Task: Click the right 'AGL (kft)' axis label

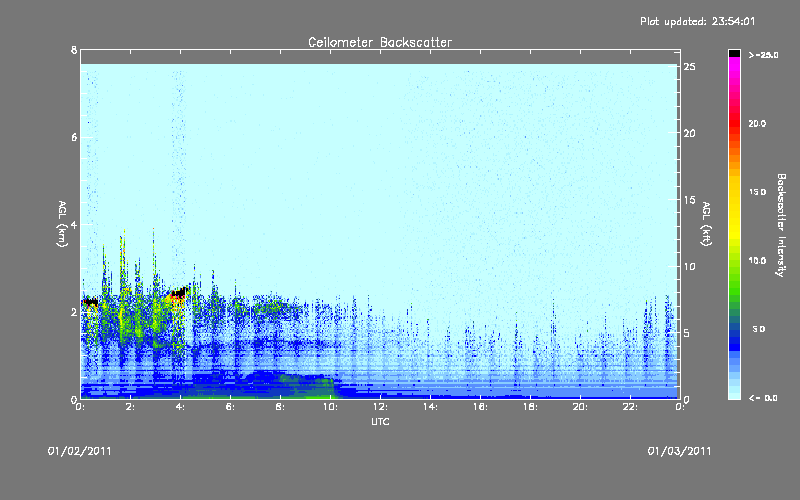Action: 706,224
